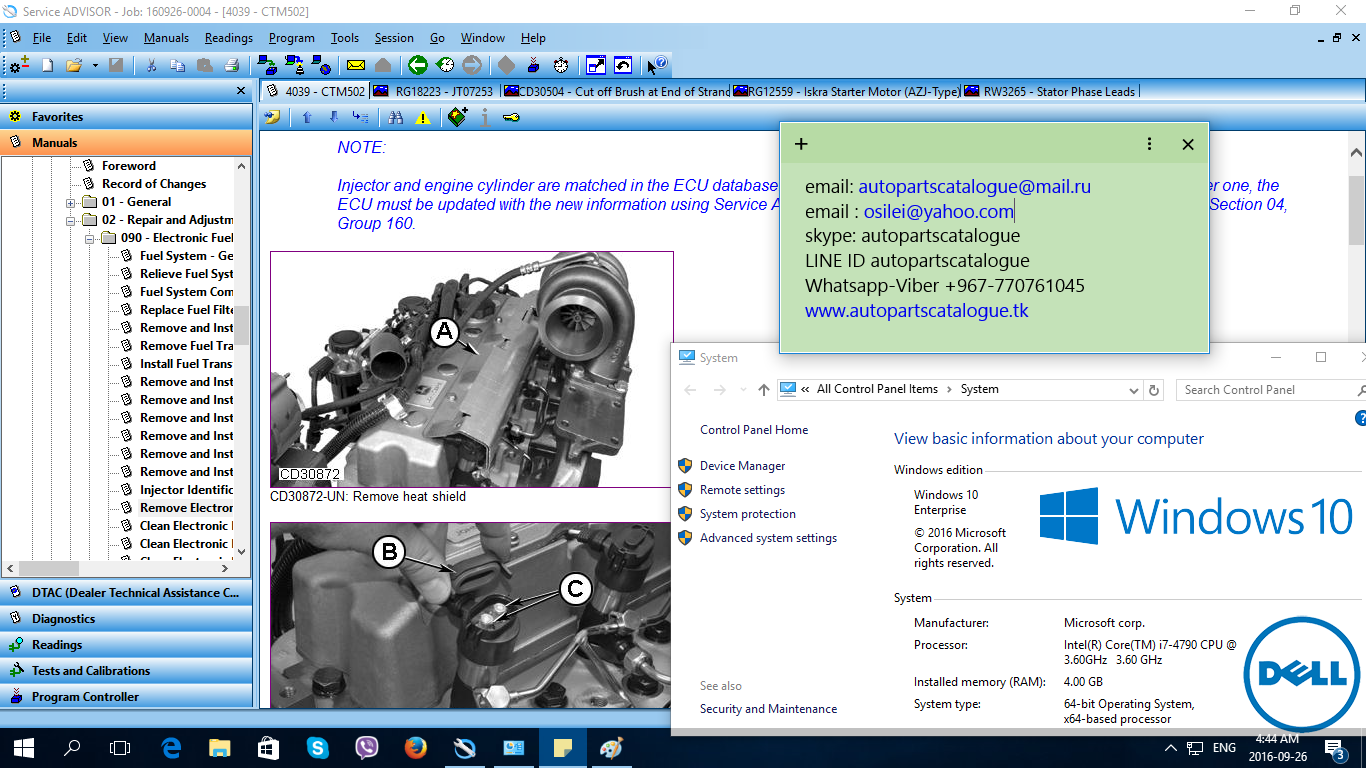
Task: Click the blue up arrow in document toolbar
Action: point(307,118)
